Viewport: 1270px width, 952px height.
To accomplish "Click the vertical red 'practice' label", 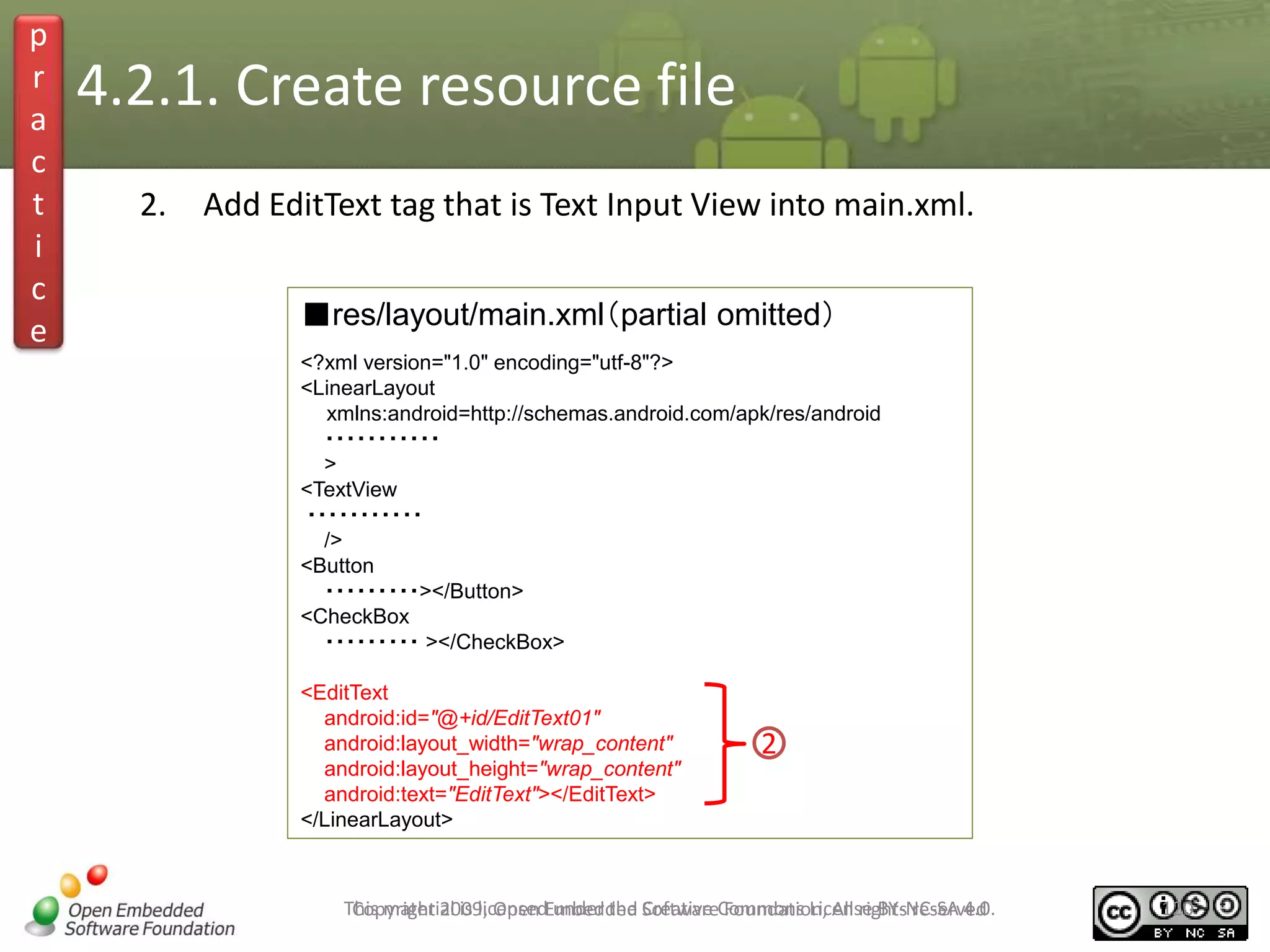I will pyautogui.click(x=38, y=182).
